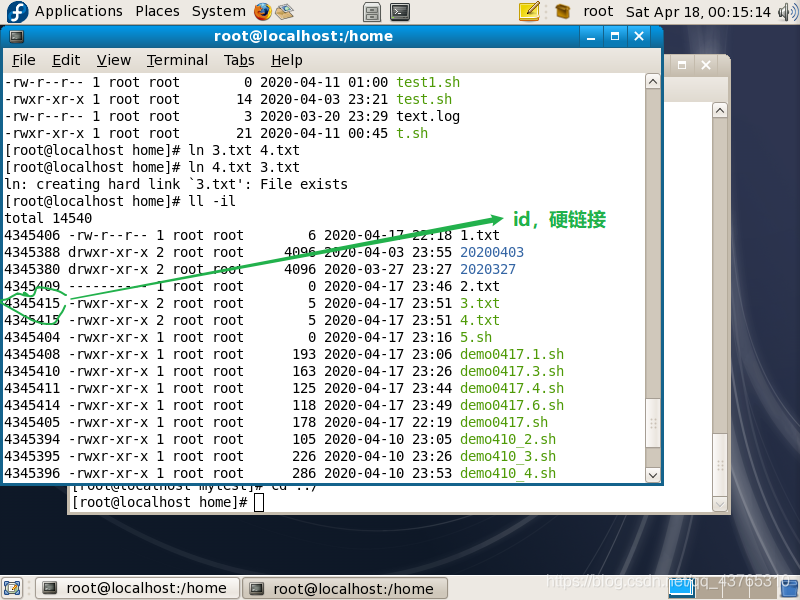Click the text.log filename
The height and width of the screenshot is (600, 800).
point(428,116)
